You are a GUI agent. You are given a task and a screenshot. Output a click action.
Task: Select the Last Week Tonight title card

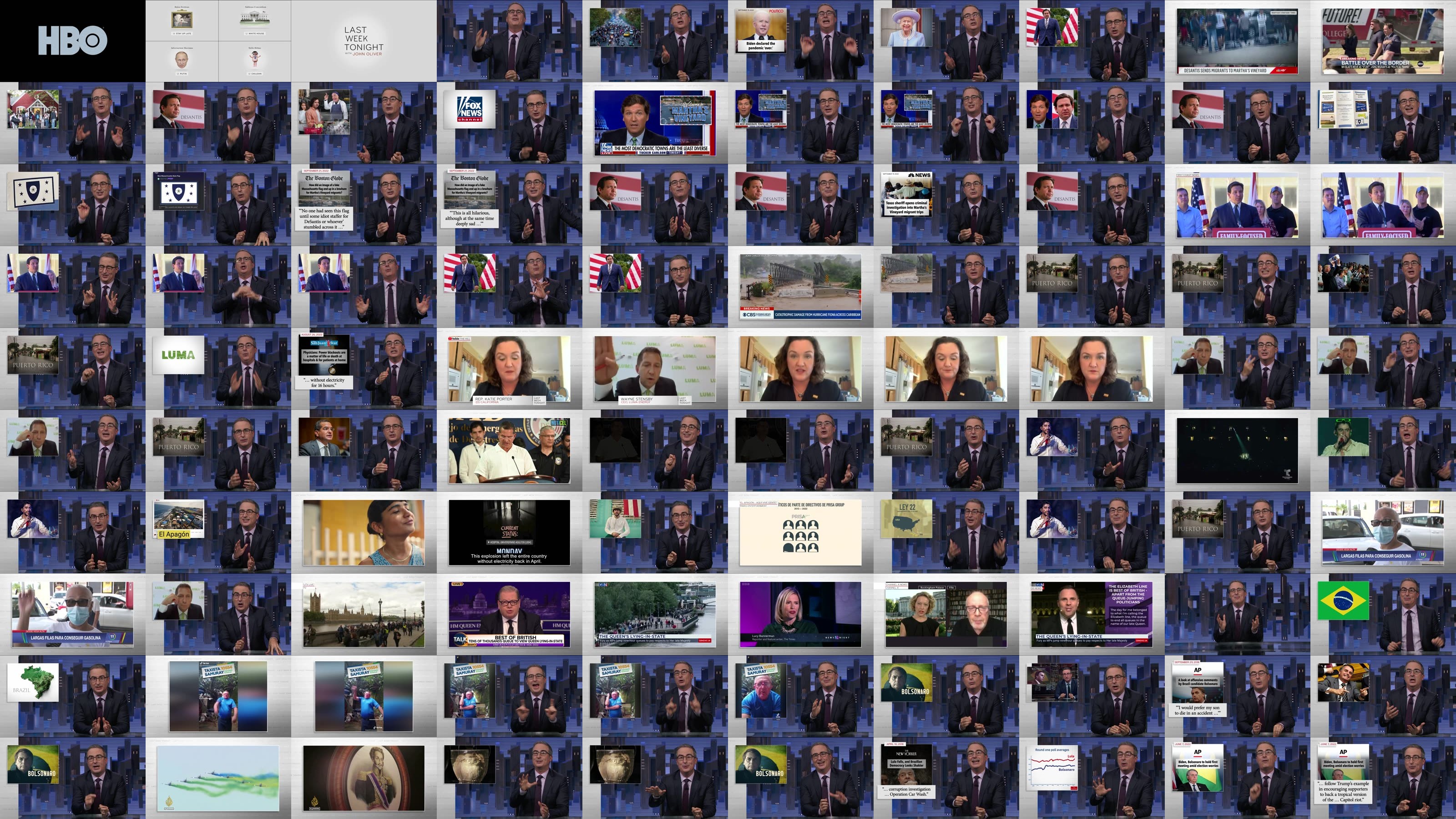point(364,40)
